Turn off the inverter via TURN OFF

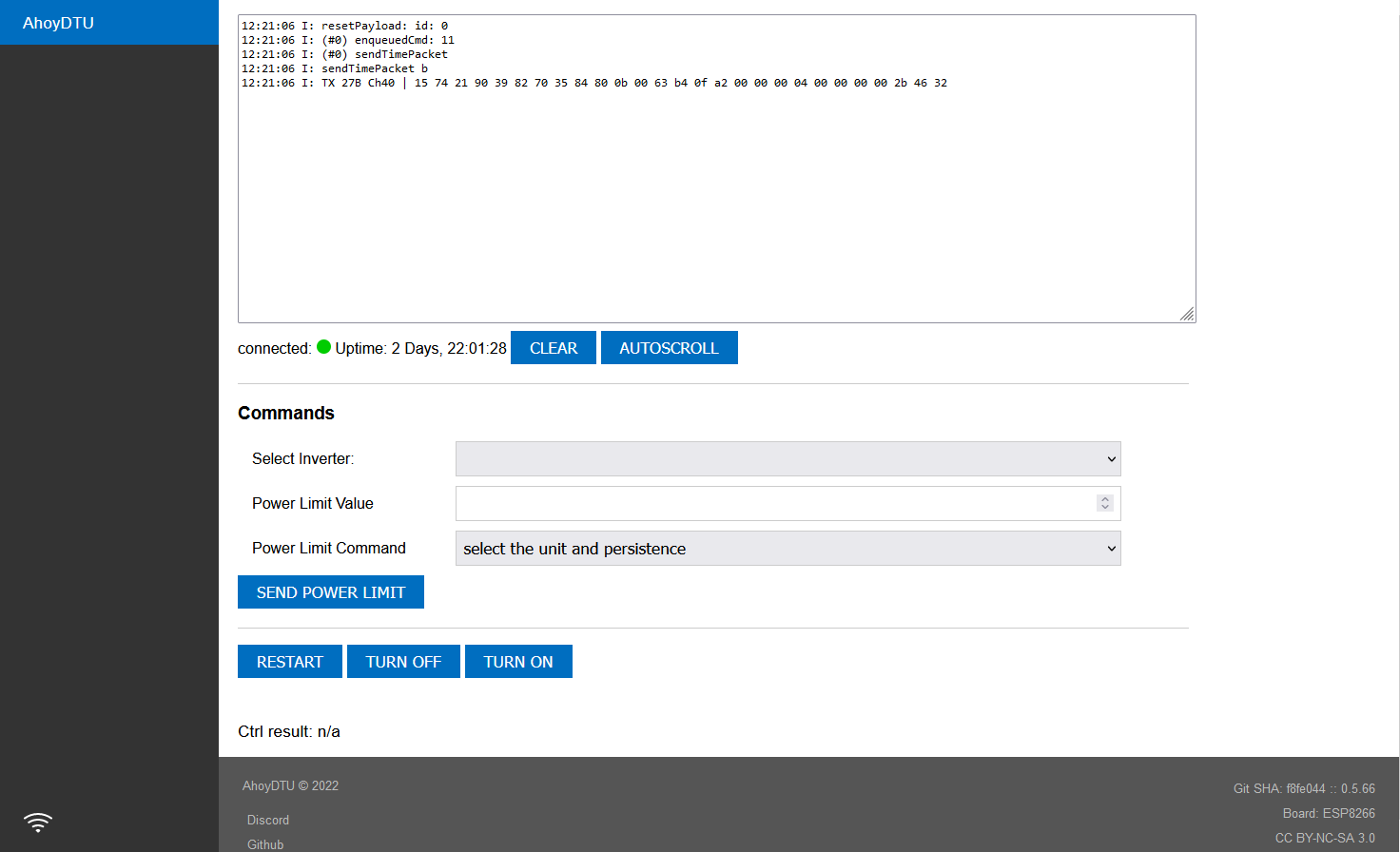point(403,661)
